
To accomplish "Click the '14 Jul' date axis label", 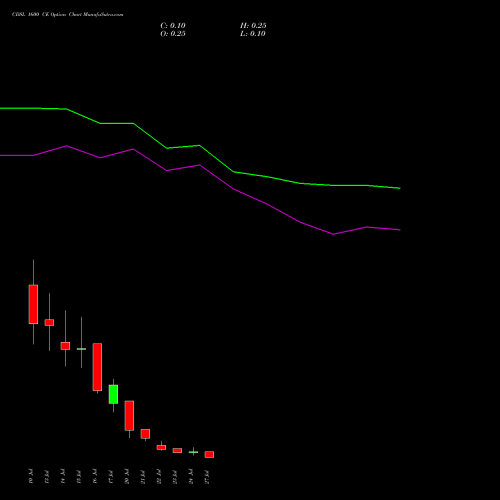I will tap(63, 476).
